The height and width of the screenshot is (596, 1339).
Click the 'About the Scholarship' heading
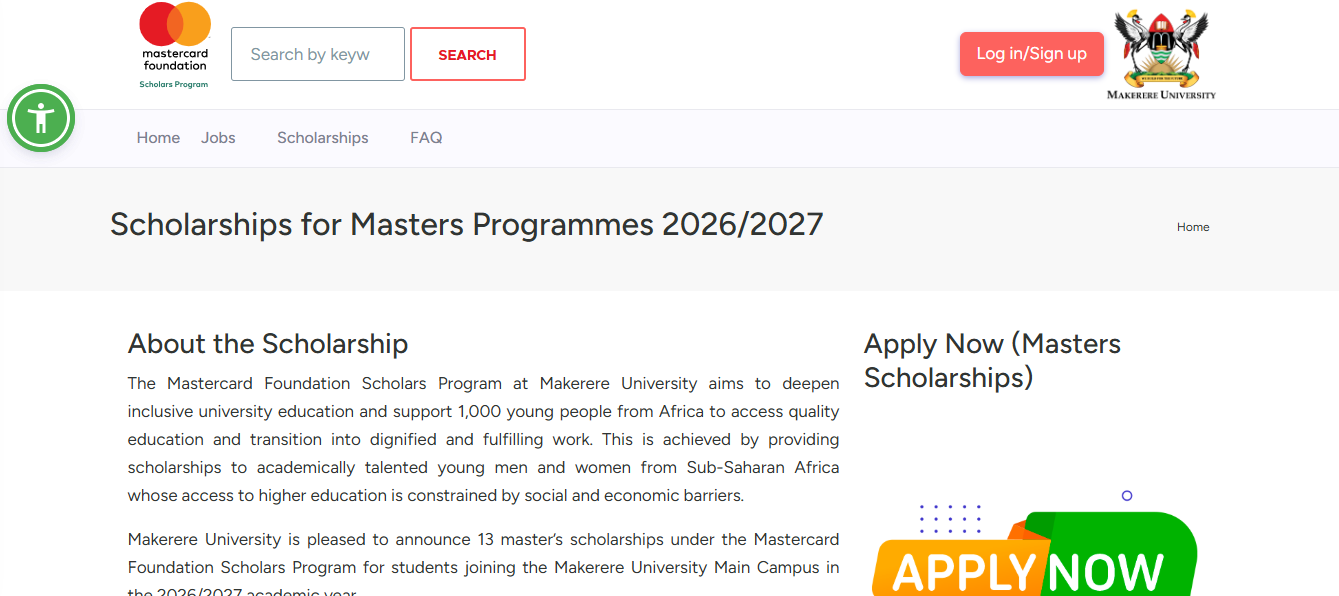267,343
